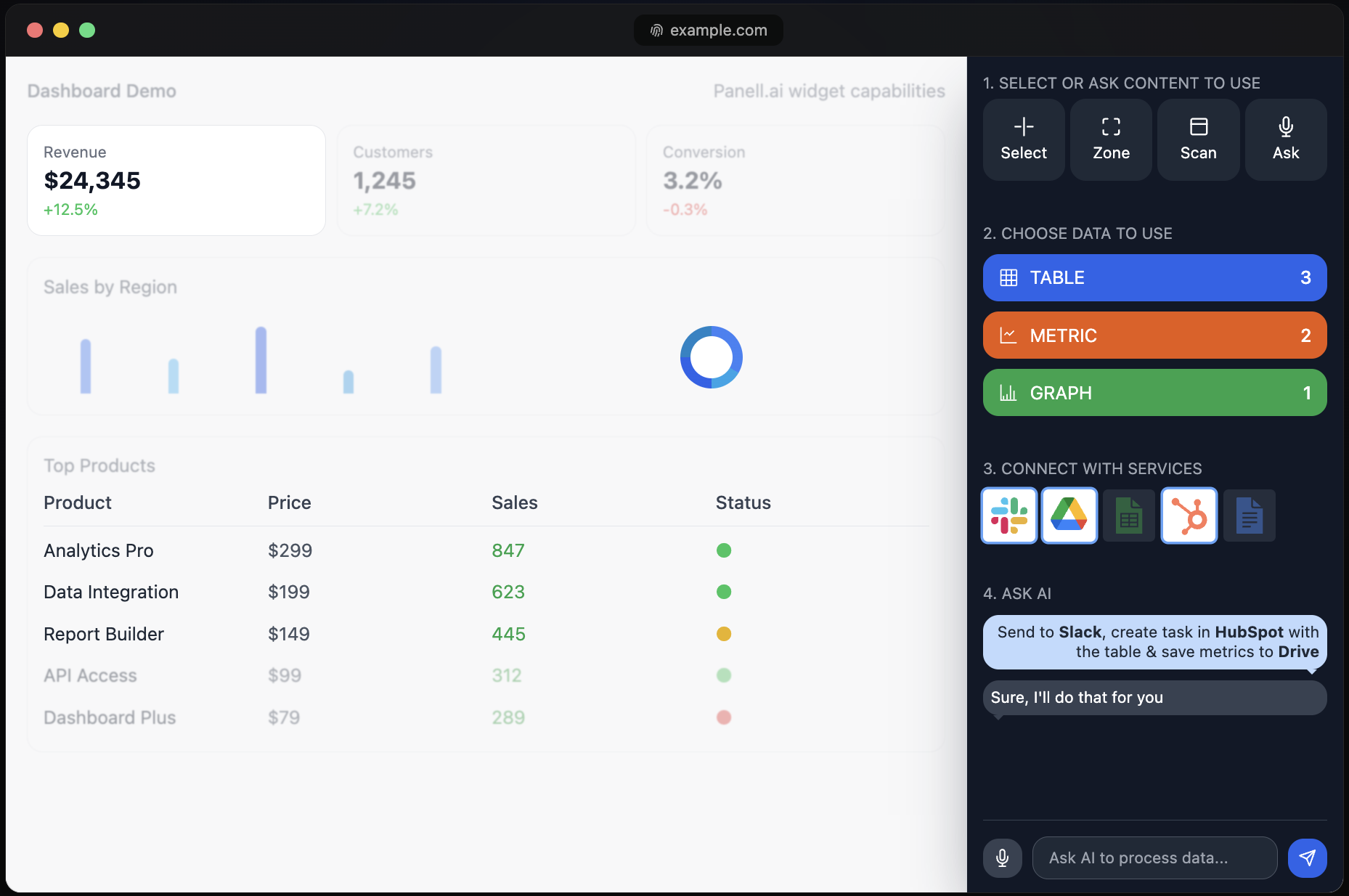Choose the Zone capture tool
The height and width of the screenshot is (896, 1349).
(1110, 139)
